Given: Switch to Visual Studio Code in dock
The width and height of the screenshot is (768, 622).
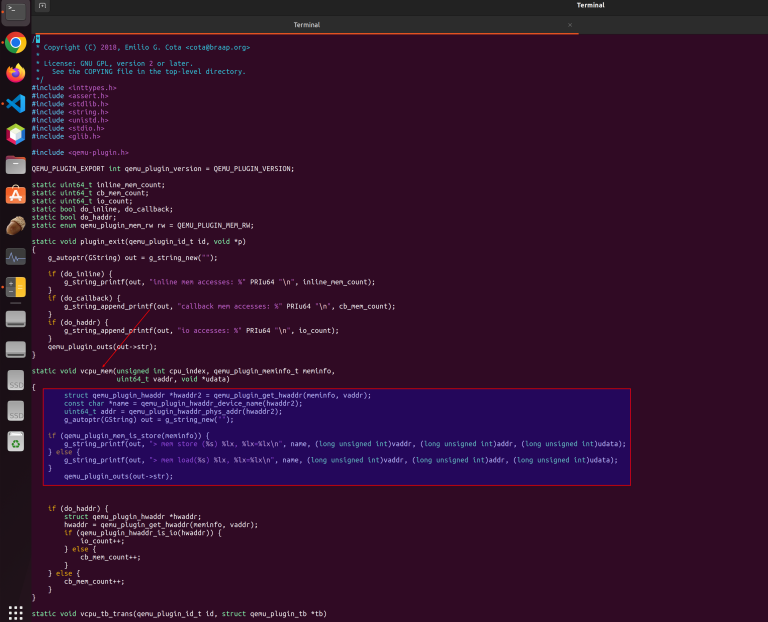Looking at the screenshot, I should [x=16, y=104].
